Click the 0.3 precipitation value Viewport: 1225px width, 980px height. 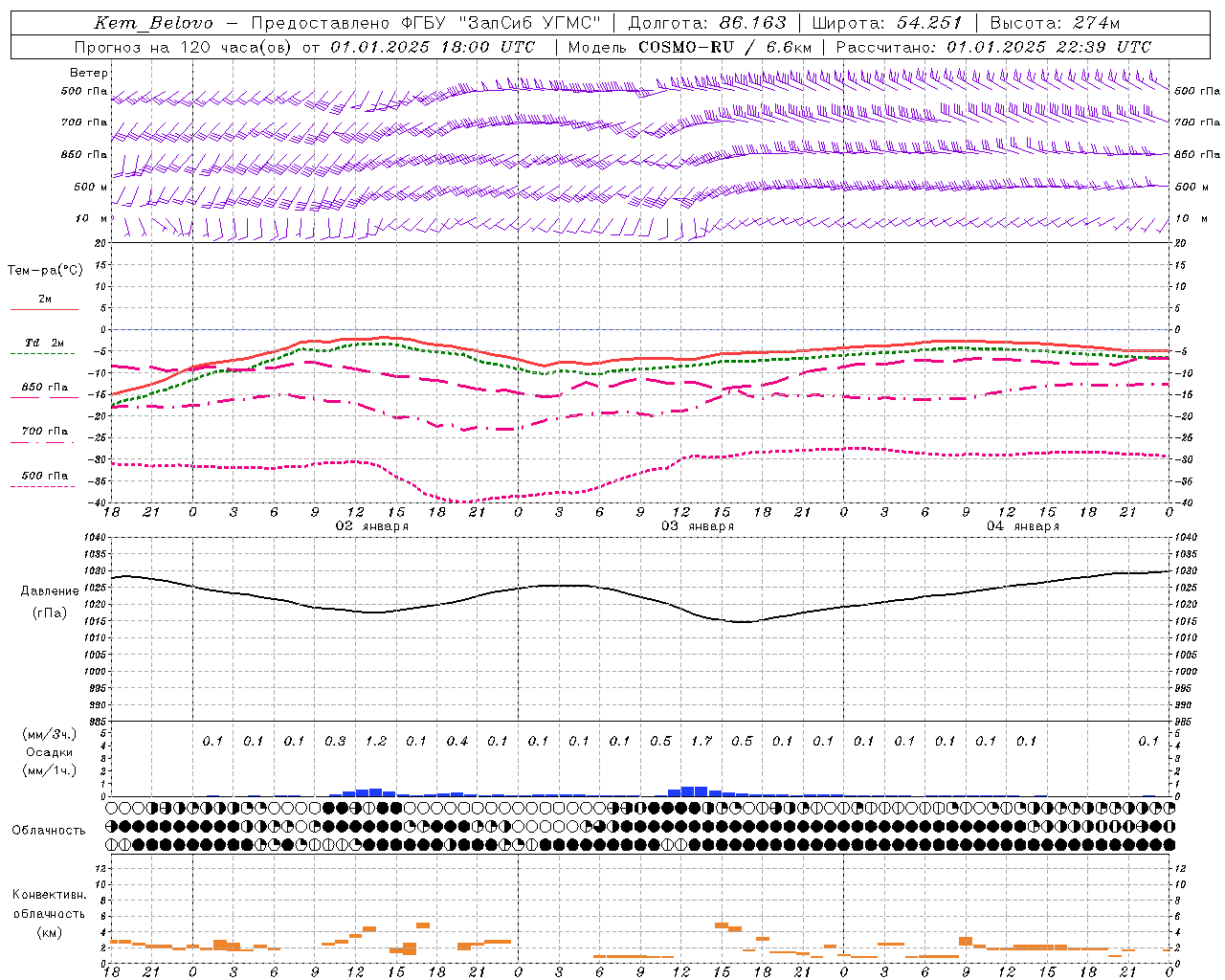click(335, 741)
